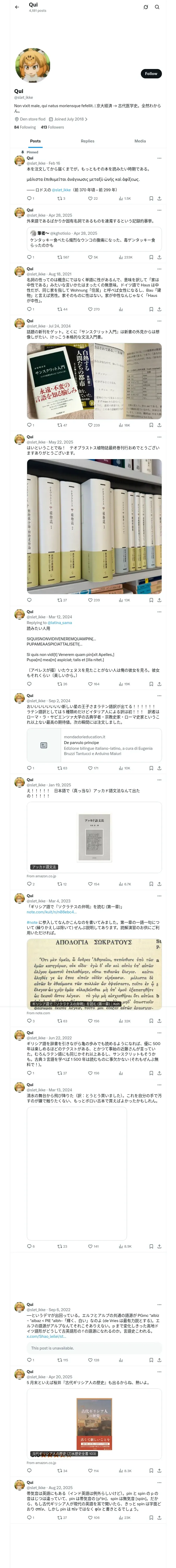Switch to the Replies tab

tap(87, 141)
